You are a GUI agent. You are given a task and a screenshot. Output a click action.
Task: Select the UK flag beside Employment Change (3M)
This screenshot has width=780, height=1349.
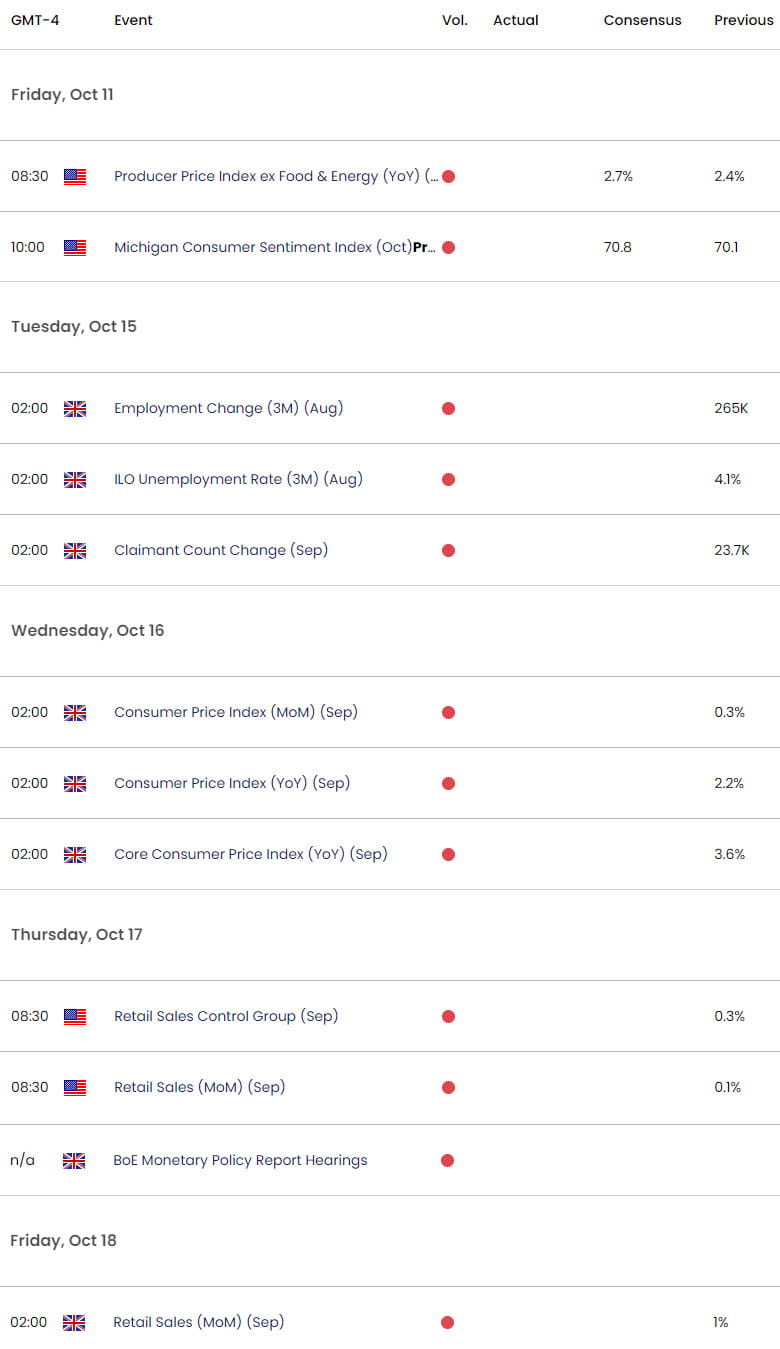(x=75, y=408)
